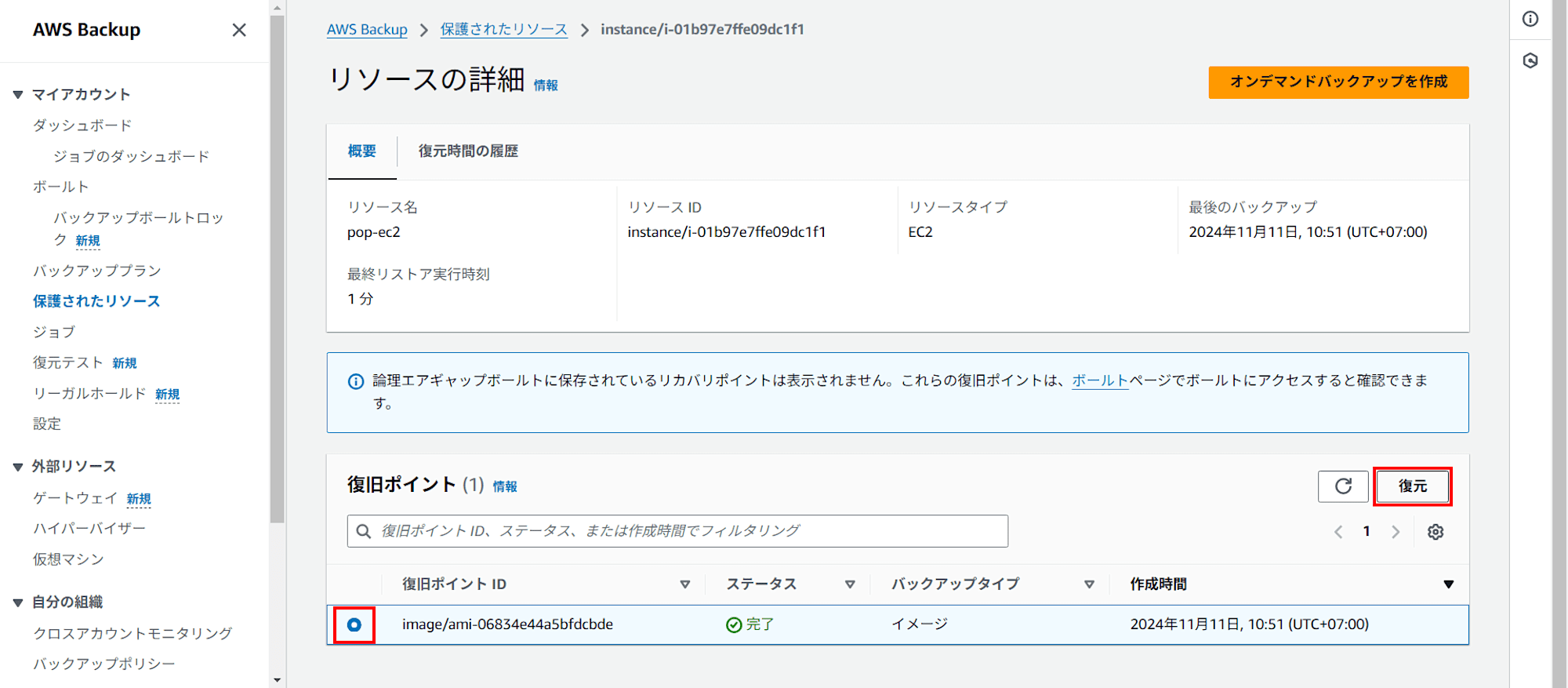Collapse the マイアカウント section

point(18,95)
